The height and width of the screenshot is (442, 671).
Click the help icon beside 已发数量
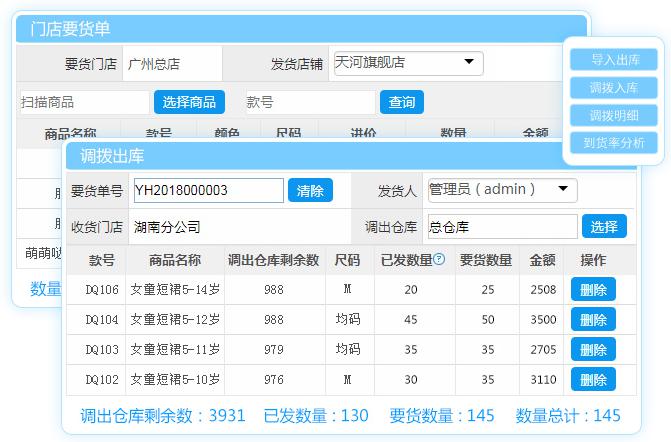coord(439,259)
